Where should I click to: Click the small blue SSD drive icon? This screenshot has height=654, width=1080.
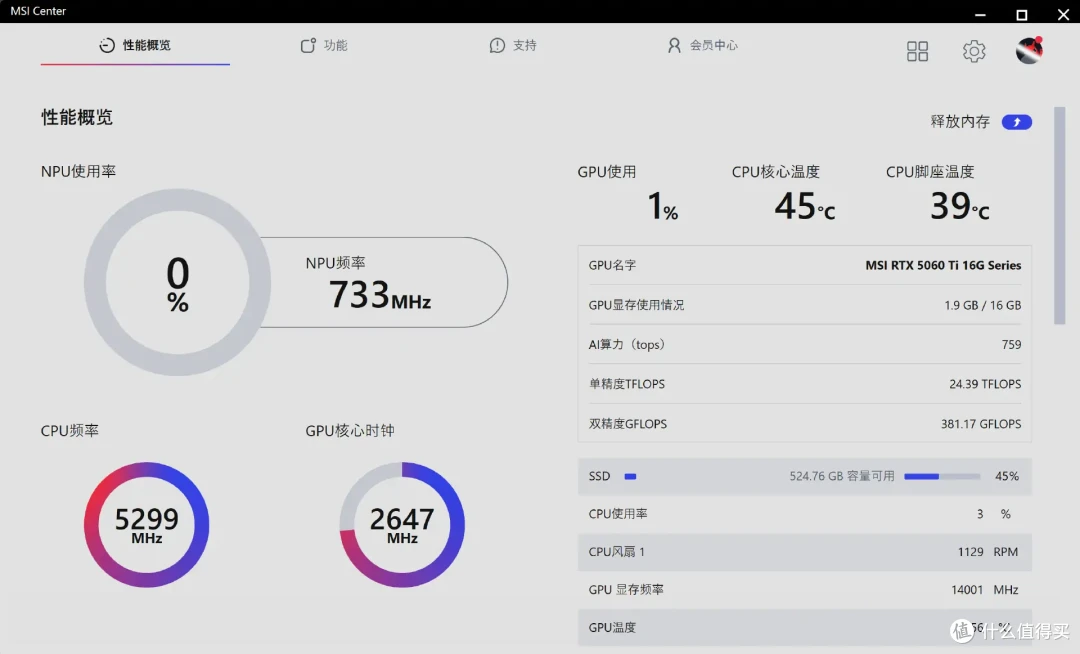click(x=630, y=476)
